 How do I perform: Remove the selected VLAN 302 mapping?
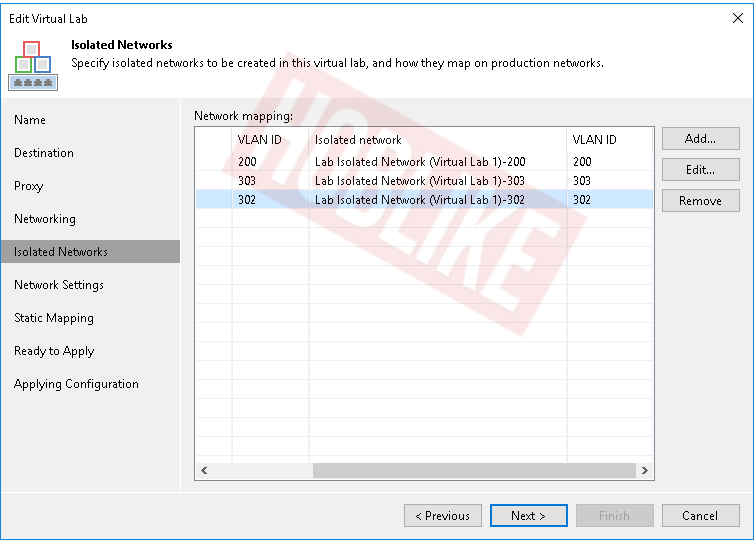[x=701, y=201]
